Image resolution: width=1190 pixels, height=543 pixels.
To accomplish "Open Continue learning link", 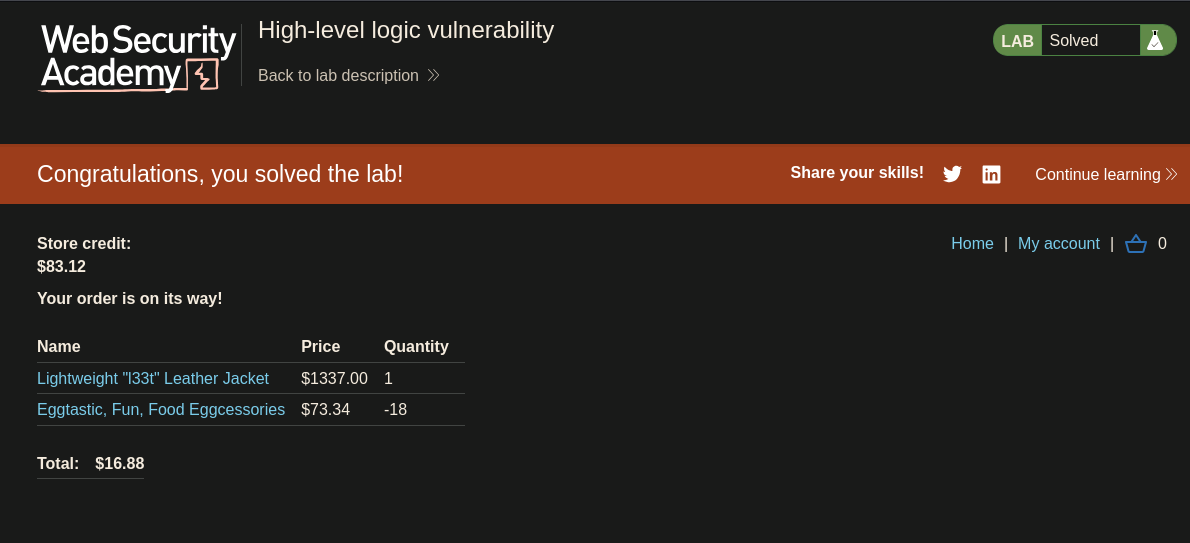I will point(1097,174).
